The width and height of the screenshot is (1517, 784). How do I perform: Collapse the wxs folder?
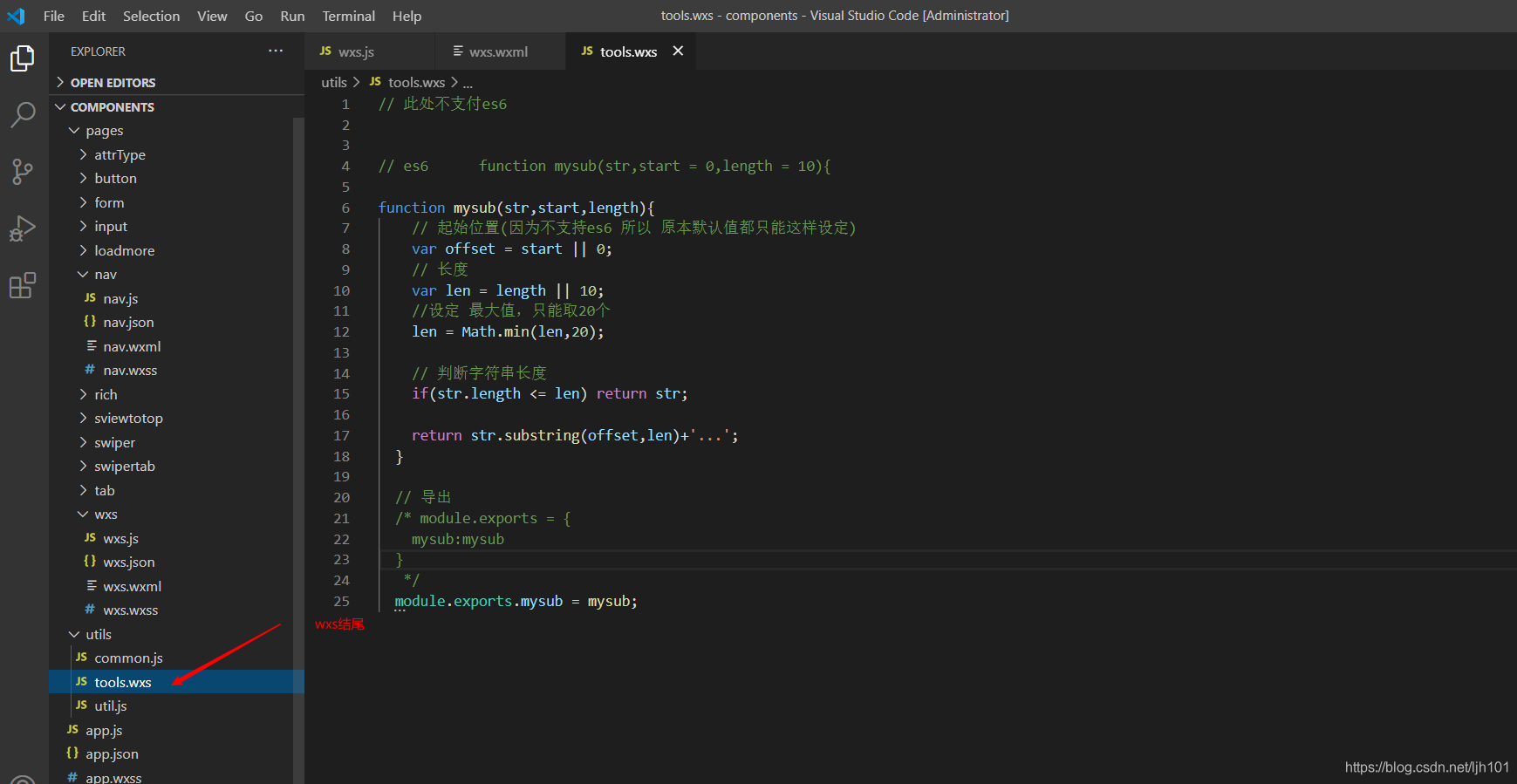(x=176, y=514)
